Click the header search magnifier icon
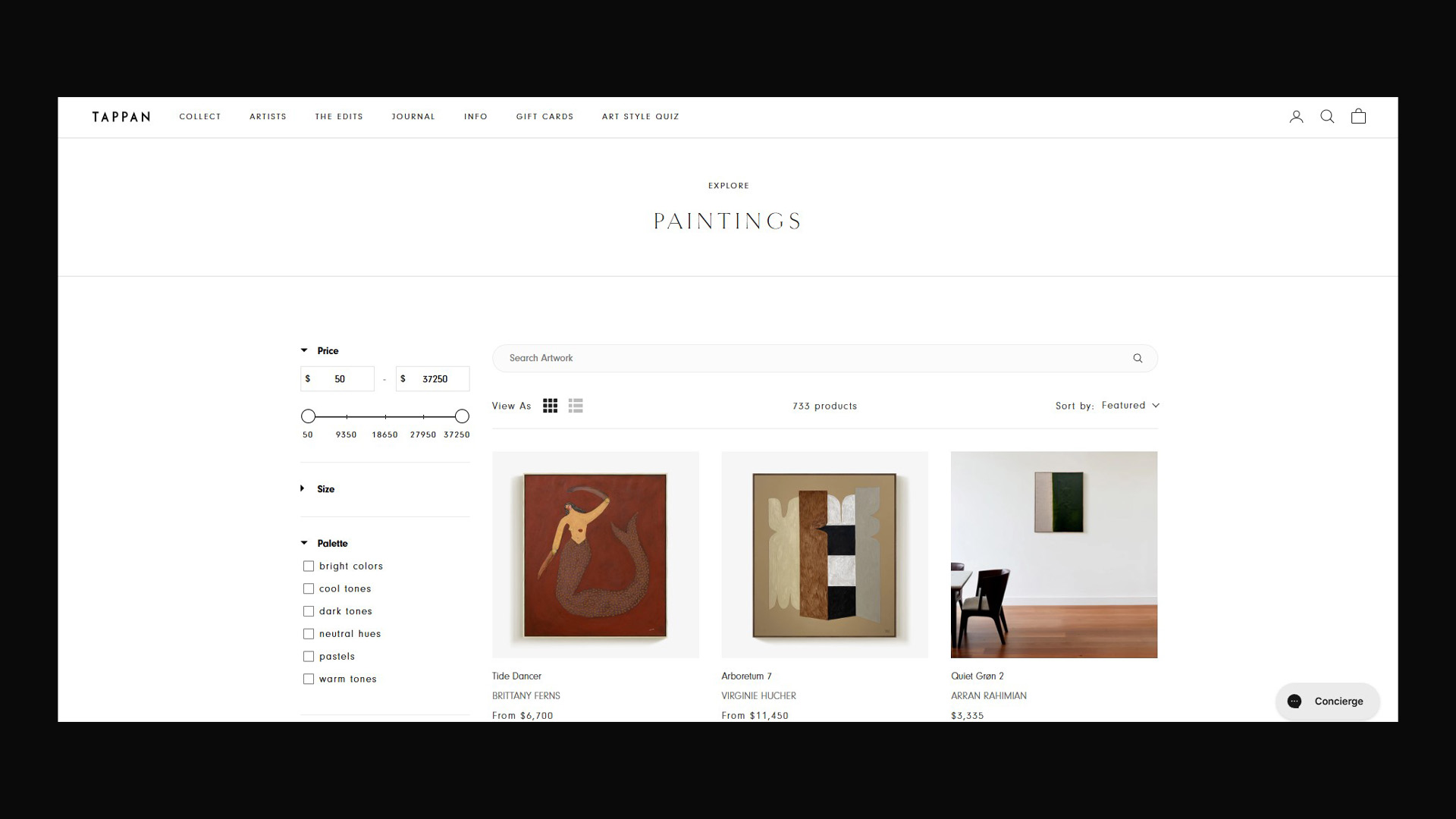The height and width of the screenshot is (819, 1456). tap(1327, 117)
